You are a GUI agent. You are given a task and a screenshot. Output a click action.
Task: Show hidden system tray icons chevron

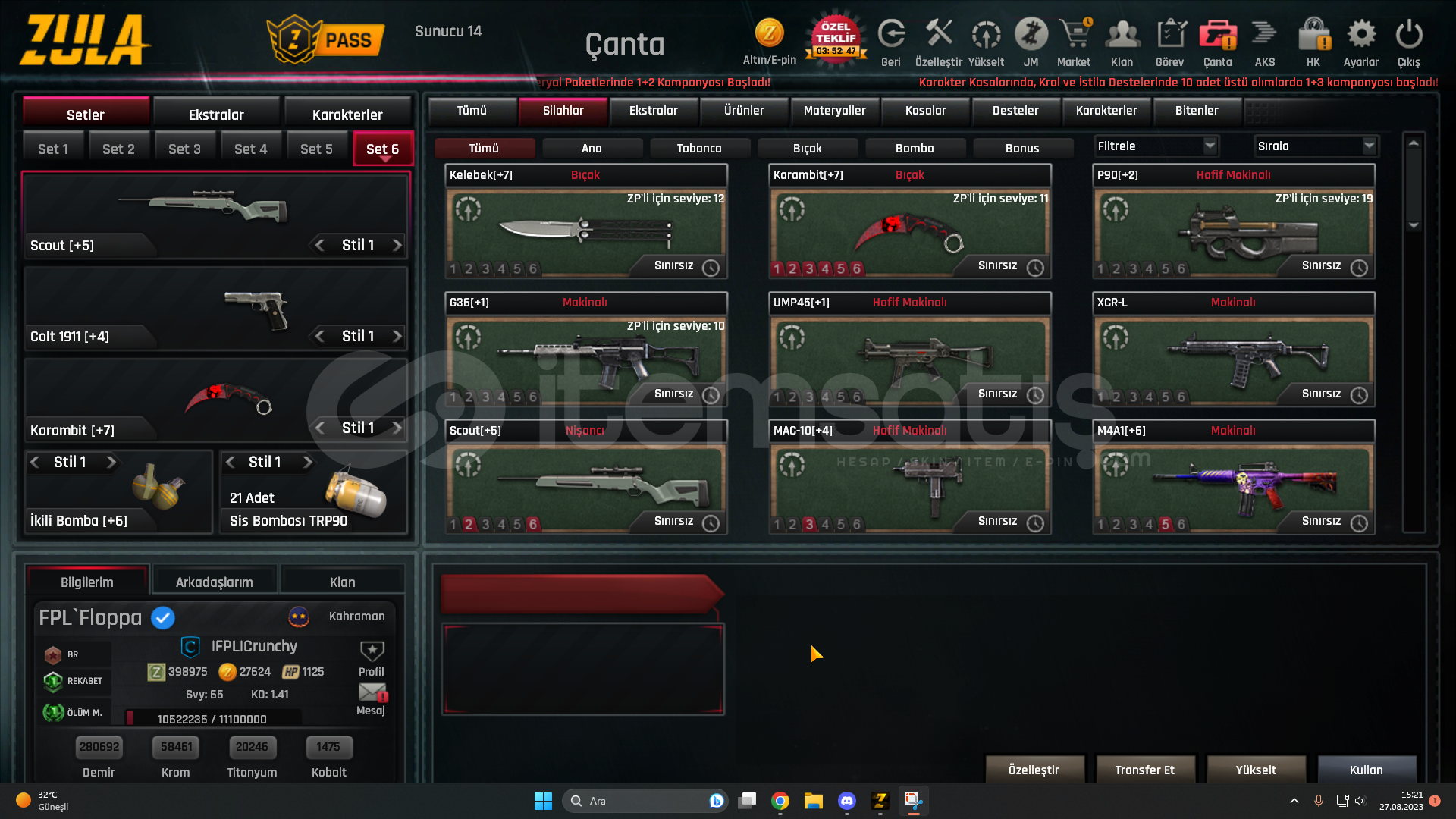click(x=1294, y=801)
